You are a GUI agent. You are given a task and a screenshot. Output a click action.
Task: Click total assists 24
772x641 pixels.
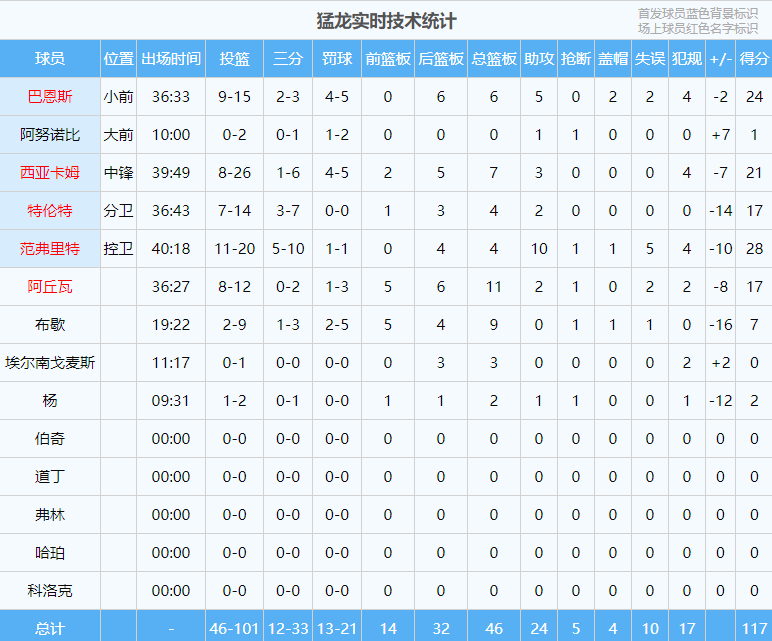pyautogui.click(x=539, y=628)
